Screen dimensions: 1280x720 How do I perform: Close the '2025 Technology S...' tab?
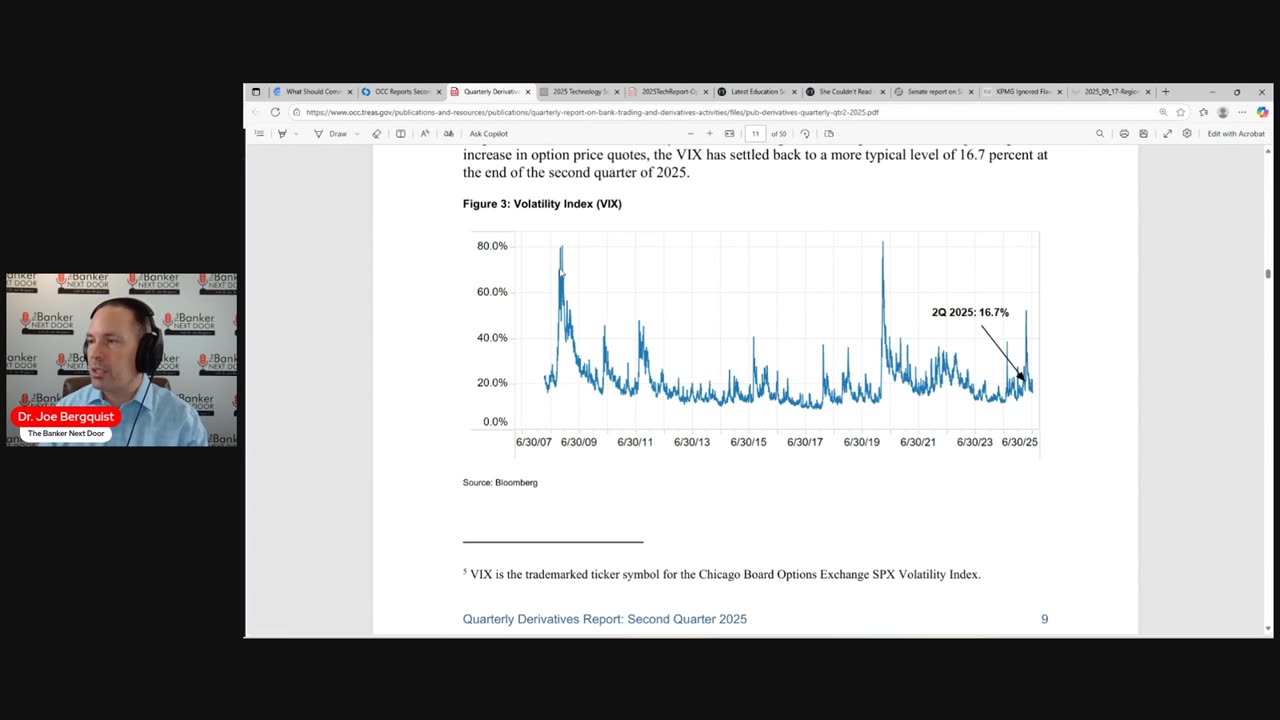tap(617, 92)
